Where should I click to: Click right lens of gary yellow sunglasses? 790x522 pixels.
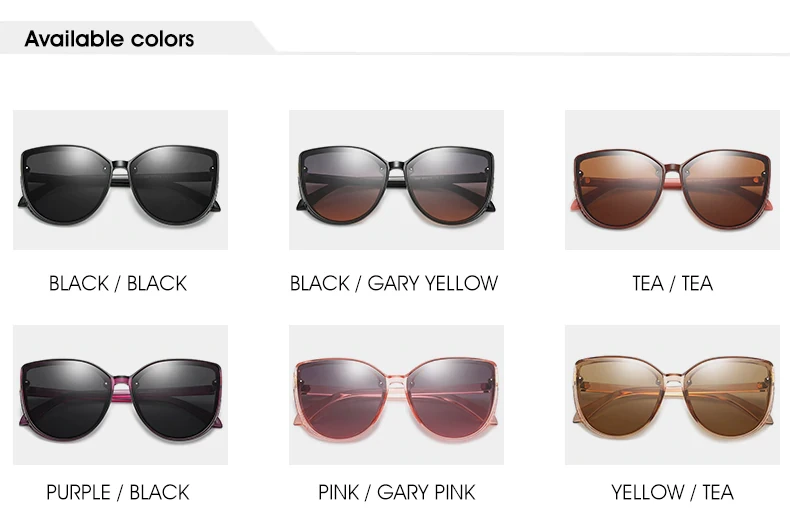[x=449, y=185]
